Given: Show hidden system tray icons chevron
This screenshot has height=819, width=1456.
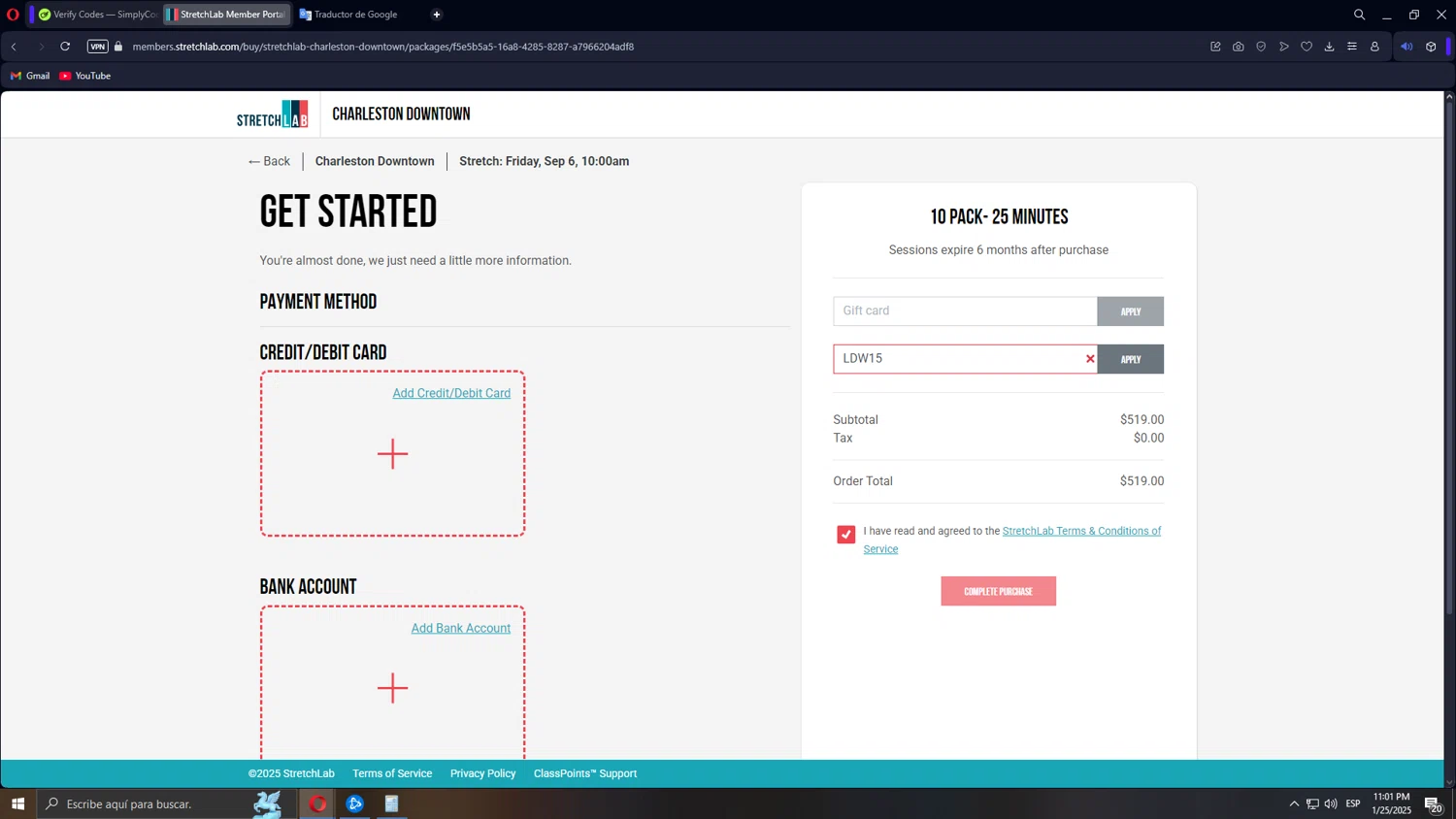Looking at the screenshot, I should 1294,803.
